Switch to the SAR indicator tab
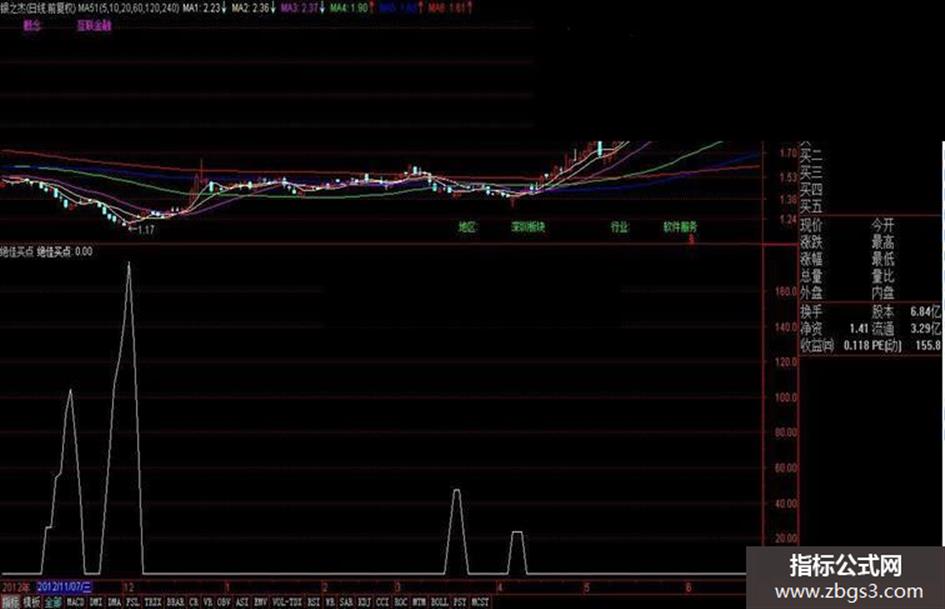The width and height of the screenshot is (945, 609). tap(346, 602)
